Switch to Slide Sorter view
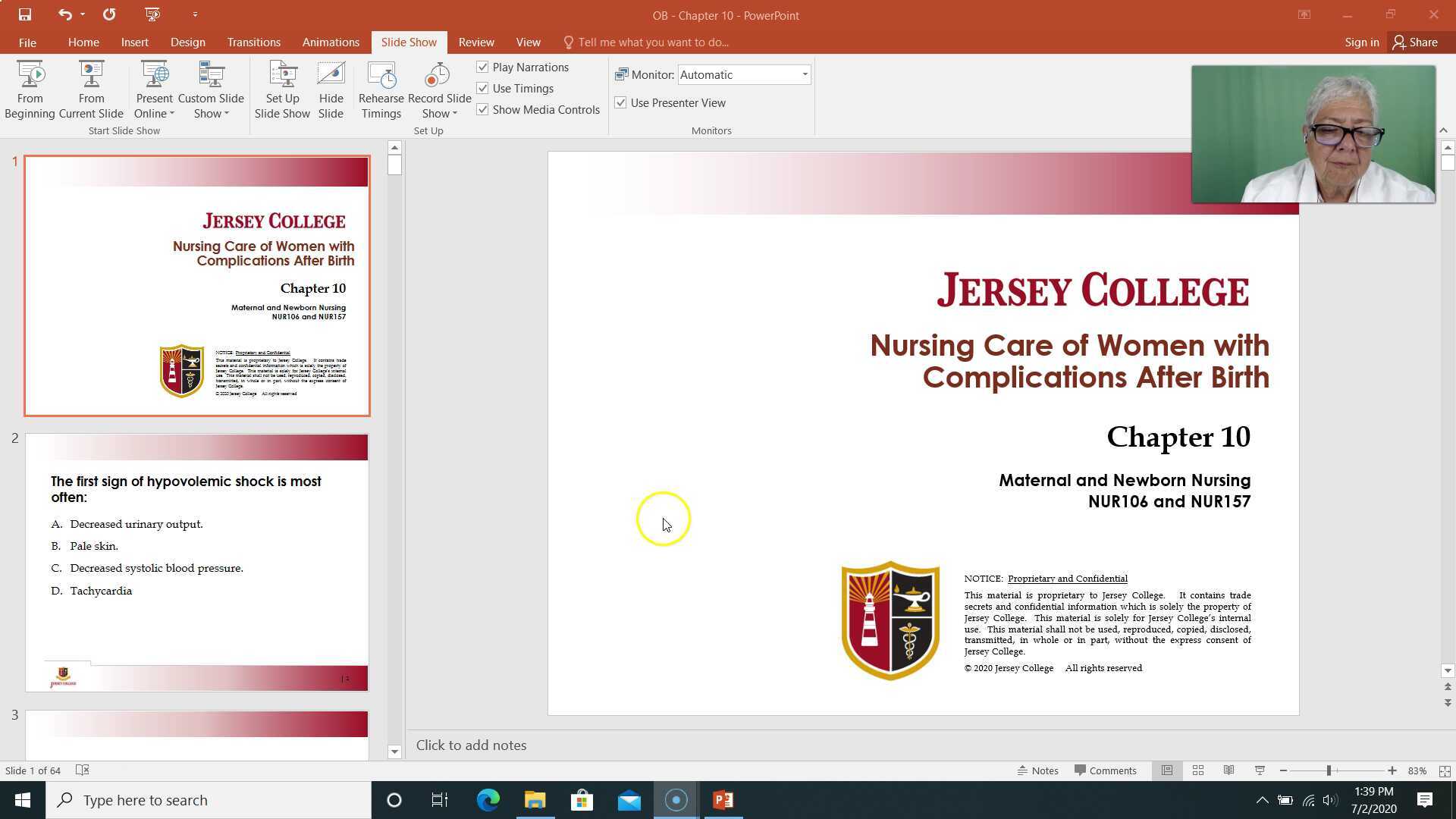The height and width of the screenshot is (819, 1456). coord(1198,770)
